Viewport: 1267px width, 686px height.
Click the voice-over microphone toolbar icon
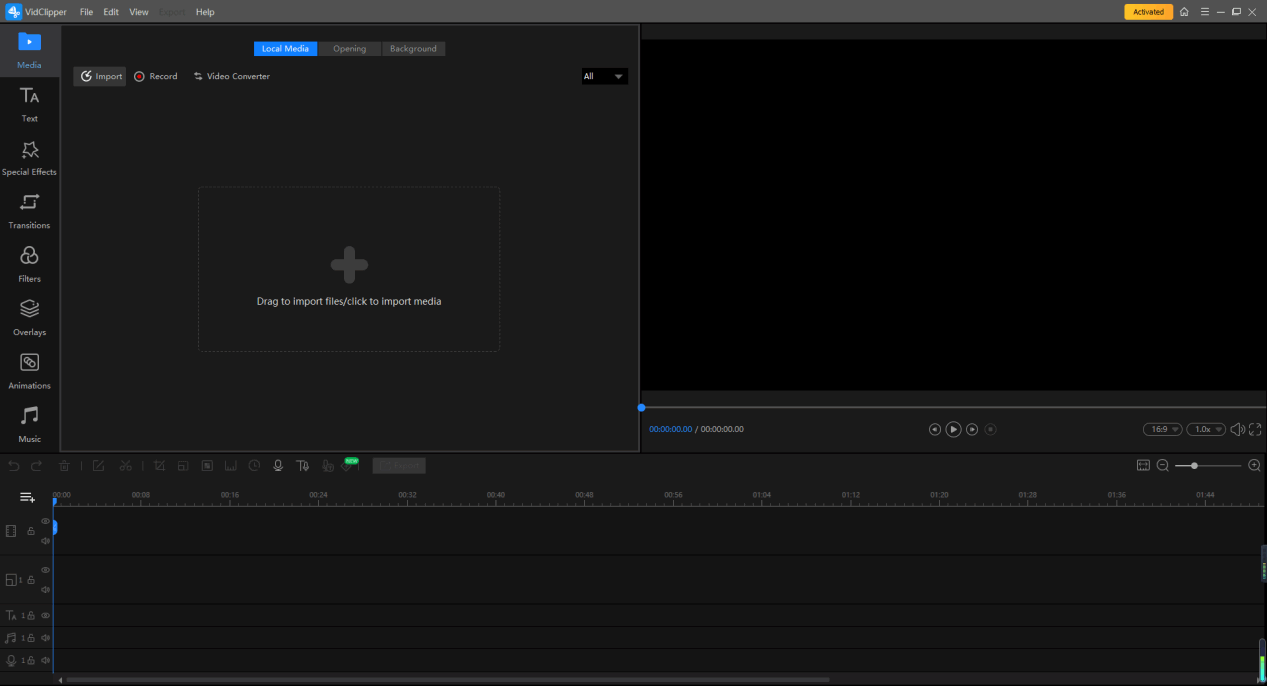[x=278, y=466]
